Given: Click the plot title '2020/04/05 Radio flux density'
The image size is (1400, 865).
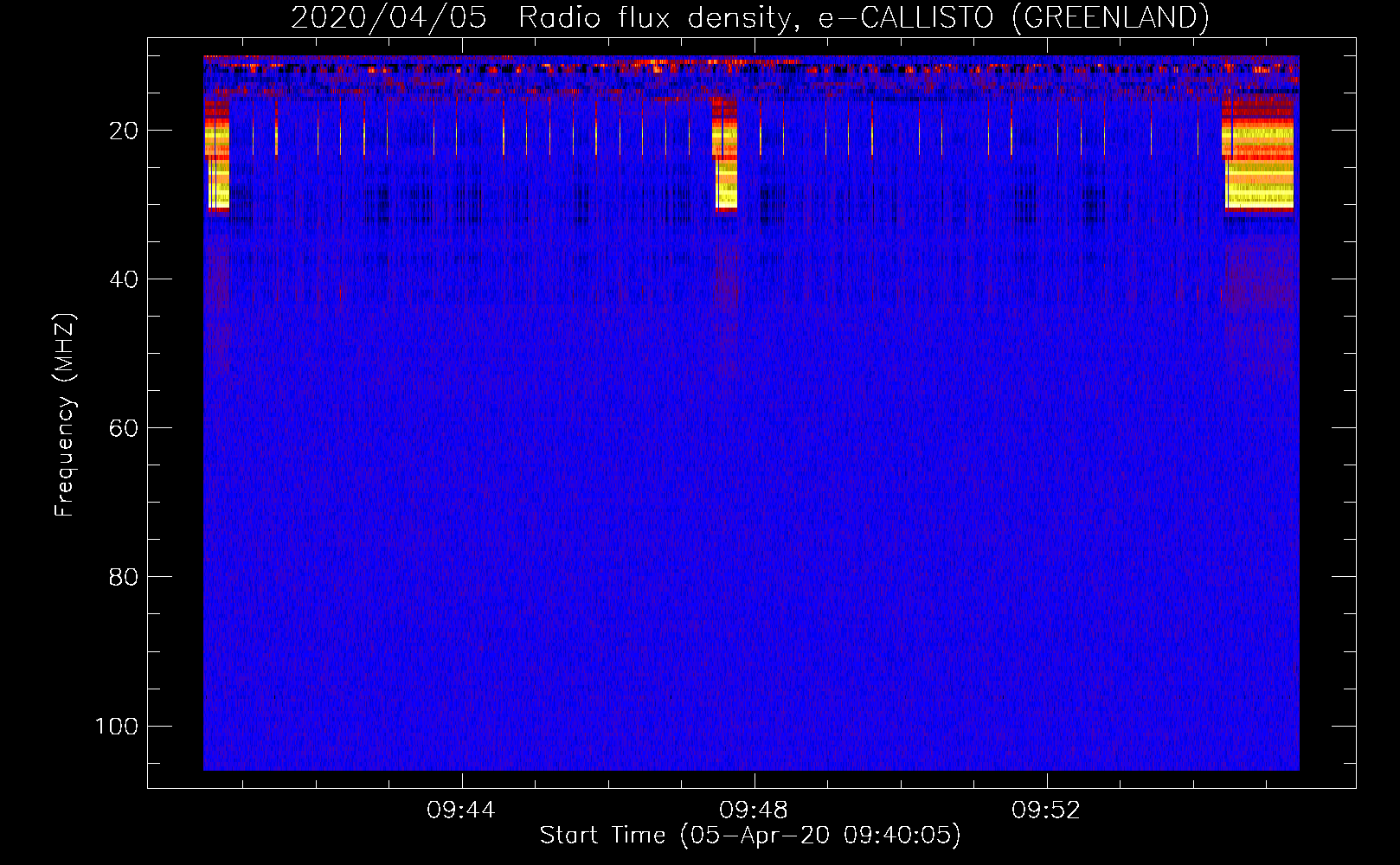Looking at the screenshot, I should (x=749, y=18).
